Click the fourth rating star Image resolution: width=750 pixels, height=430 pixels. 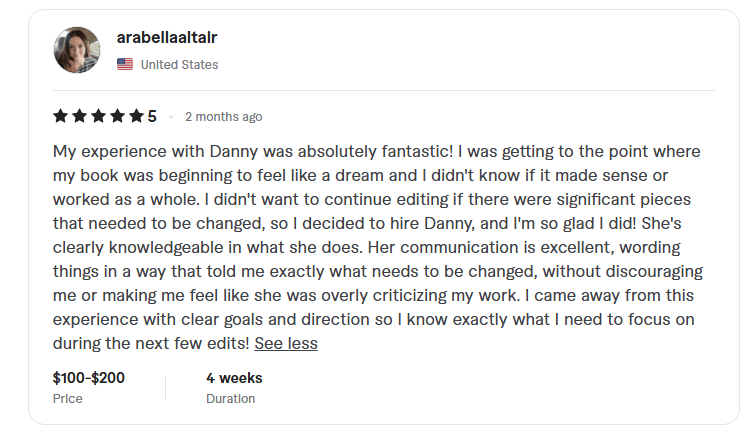(118, 117)
